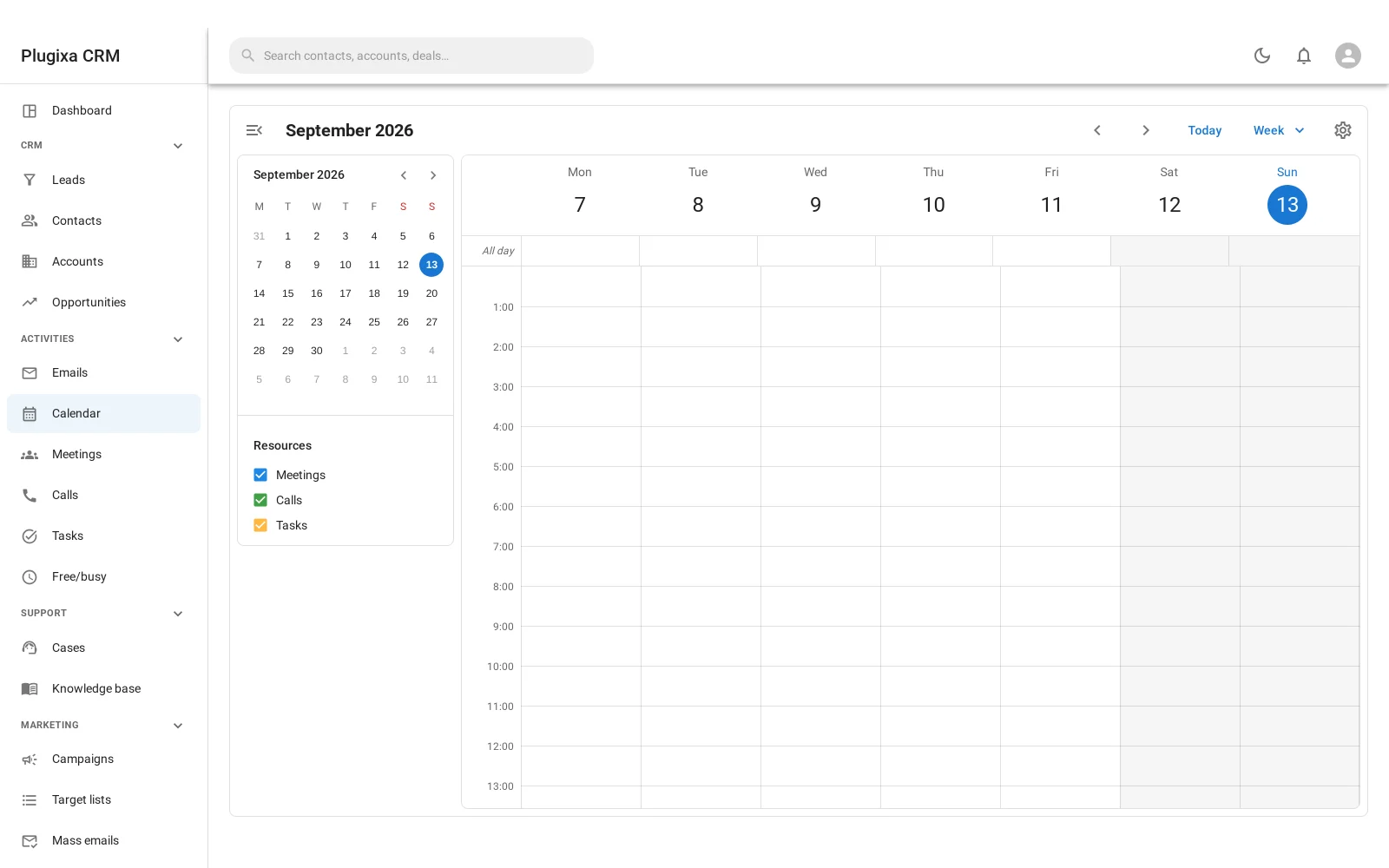Collapse the CRM sidebar section

[x=178, y=146]
